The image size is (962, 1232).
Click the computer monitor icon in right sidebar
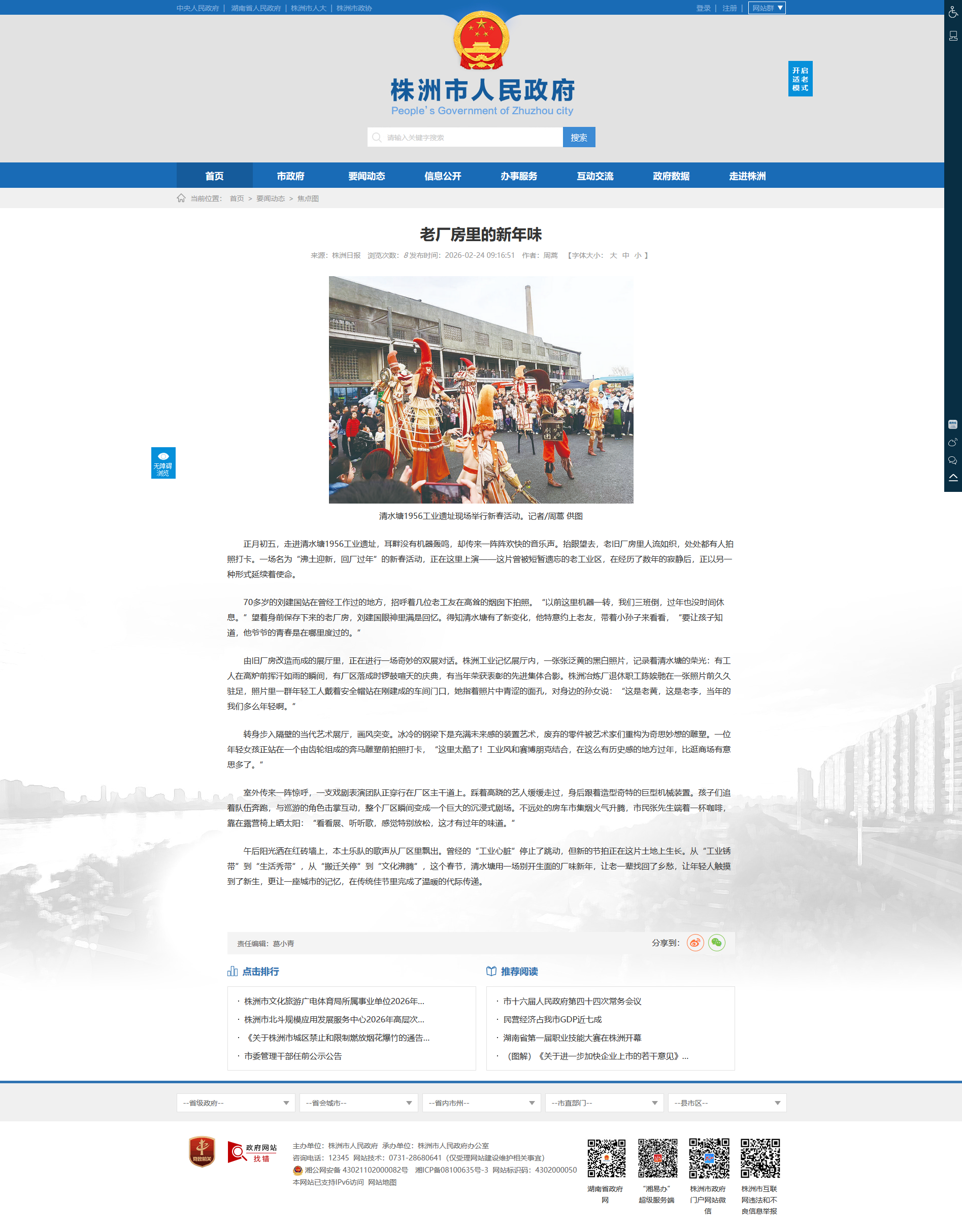click(953, 36)
